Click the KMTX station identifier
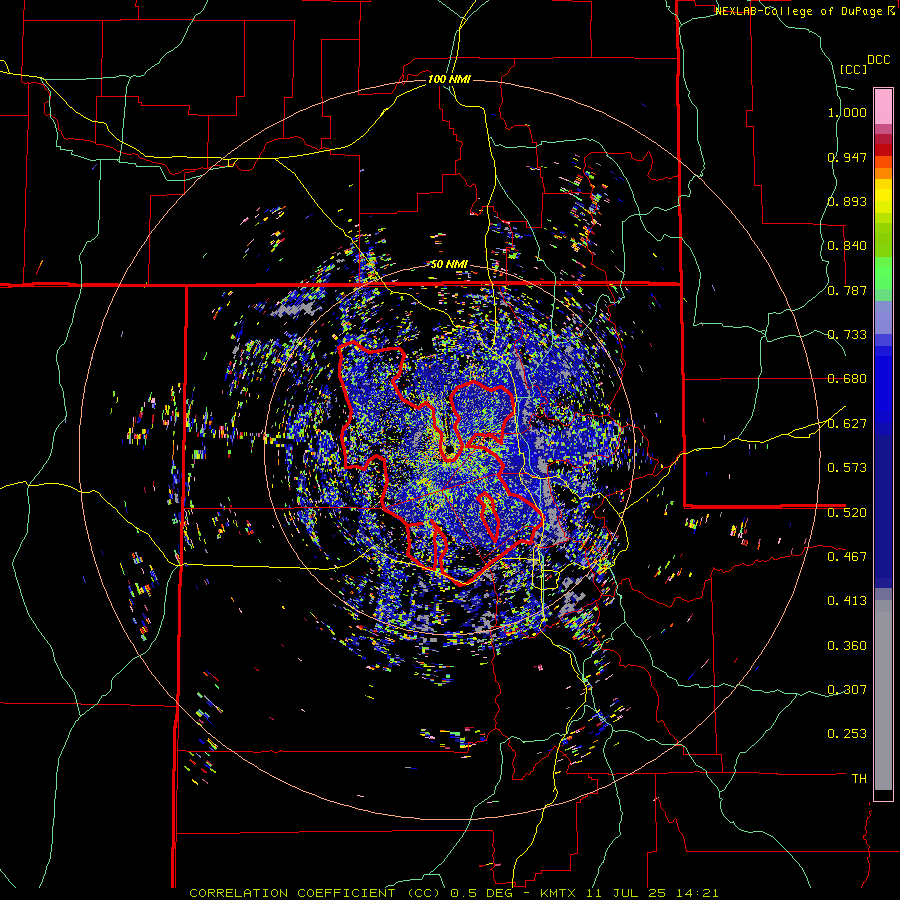 pyautogui.click(x=560, y=893)
